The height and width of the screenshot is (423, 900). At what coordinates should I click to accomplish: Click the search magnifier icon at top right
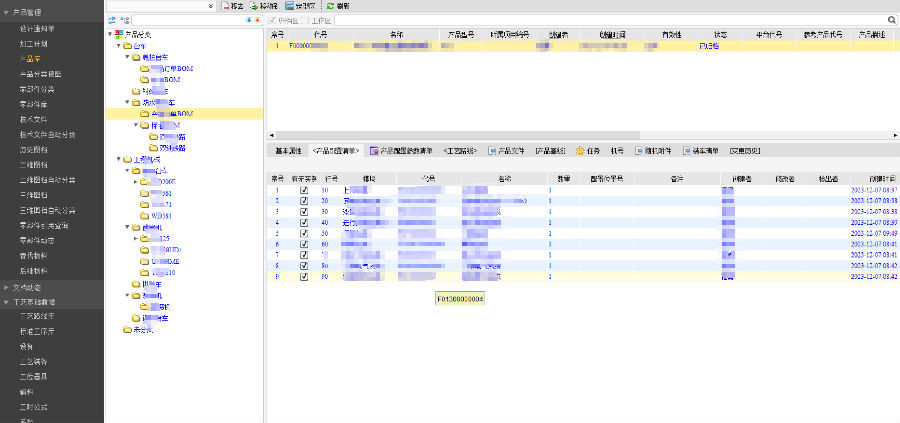click(890, 19)
